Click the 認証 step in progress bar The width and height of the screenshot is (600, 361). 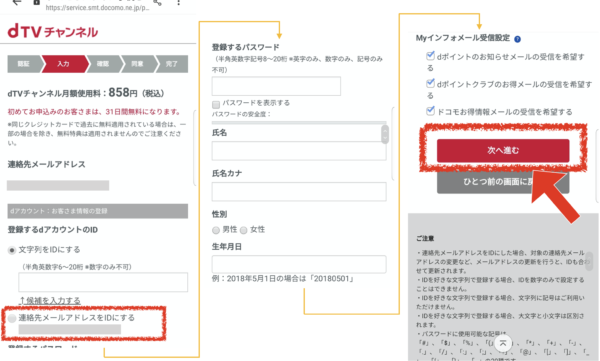(24, 64)
